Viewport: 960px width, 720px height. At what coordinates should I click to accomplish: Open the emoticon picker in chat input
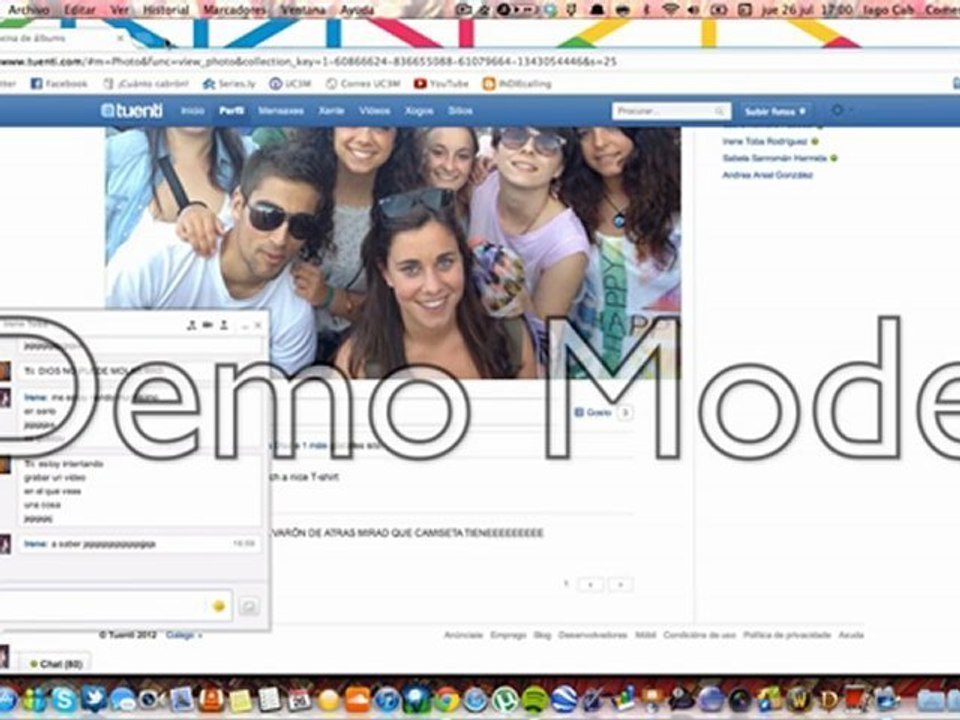pyautogui.click(x=219, y=606)
